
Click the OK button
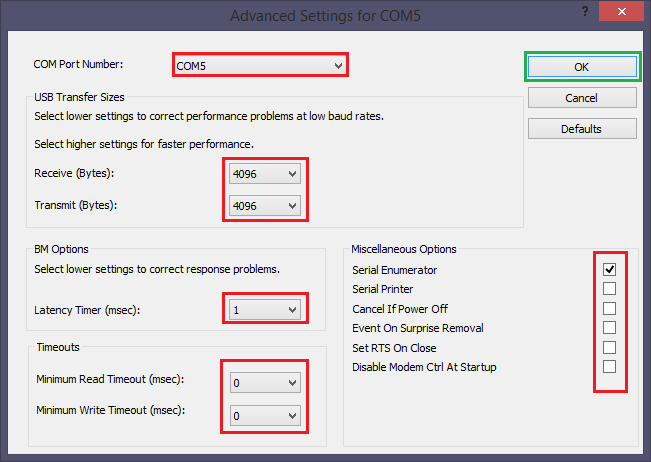[x=581, y=66]
